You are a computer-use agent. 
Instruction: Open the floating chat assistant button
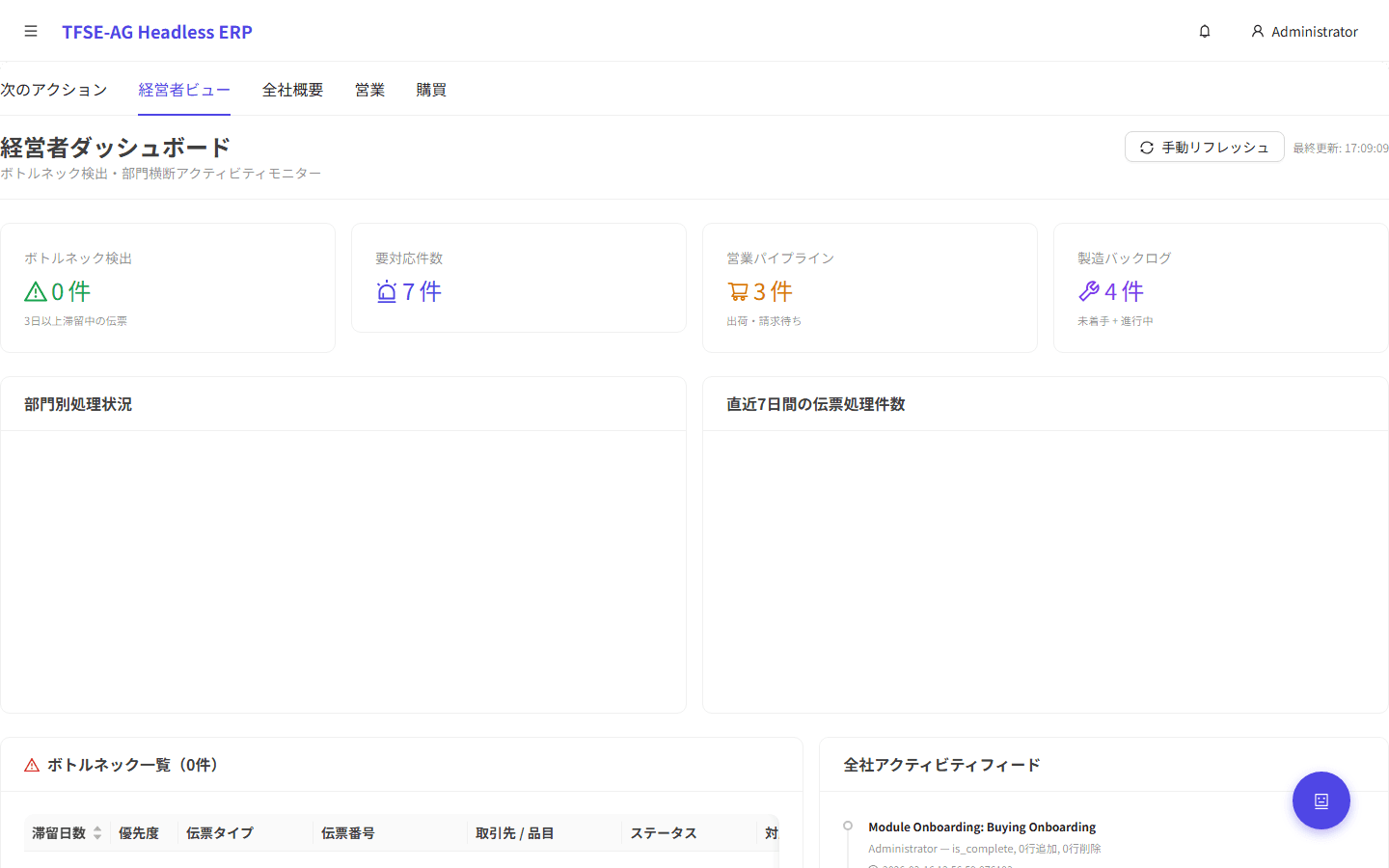coord(1321,800)
